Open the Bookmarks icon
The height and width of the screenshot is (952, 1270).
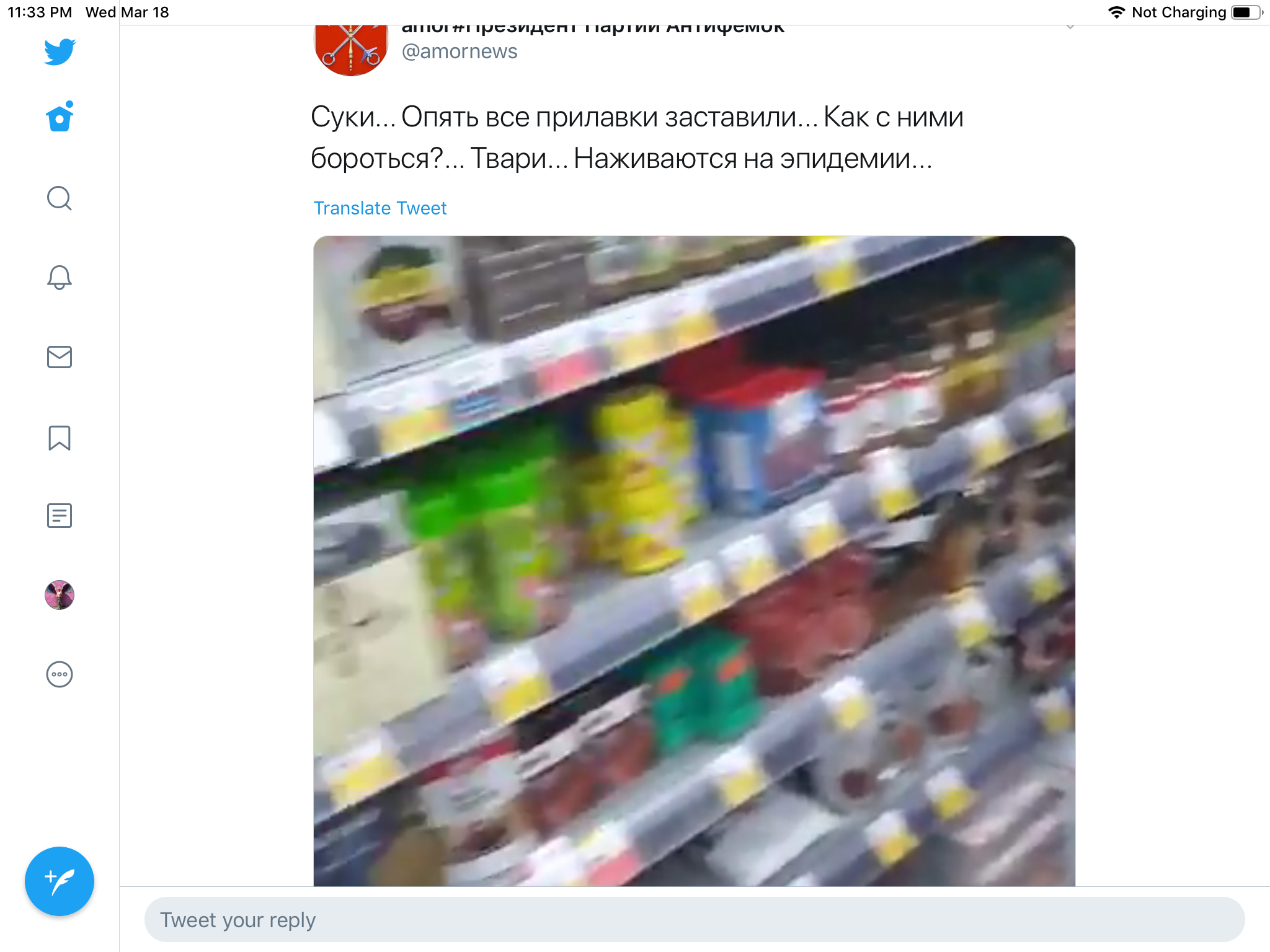(x=60, y=438)
